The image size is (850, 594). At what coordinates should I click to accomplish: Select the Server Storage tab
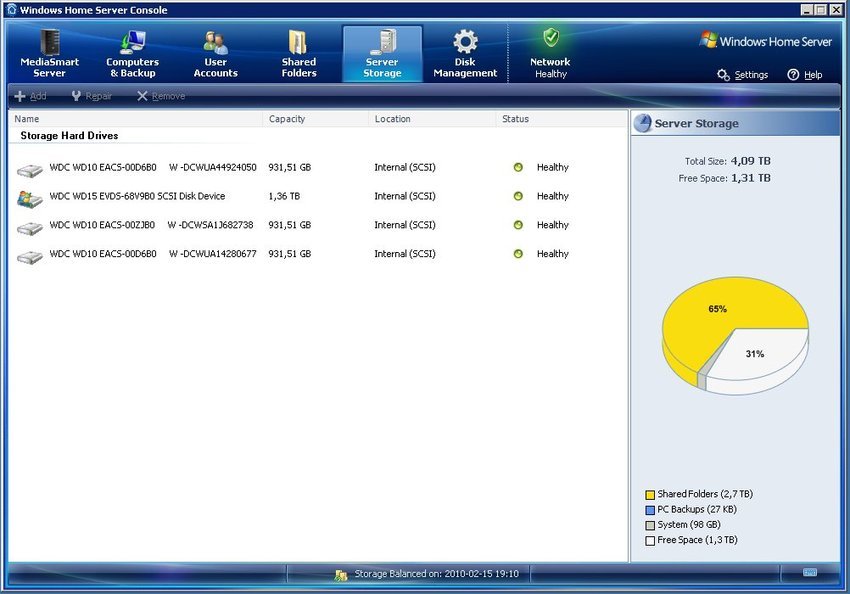pyautogui.click(x=382, y=54)
